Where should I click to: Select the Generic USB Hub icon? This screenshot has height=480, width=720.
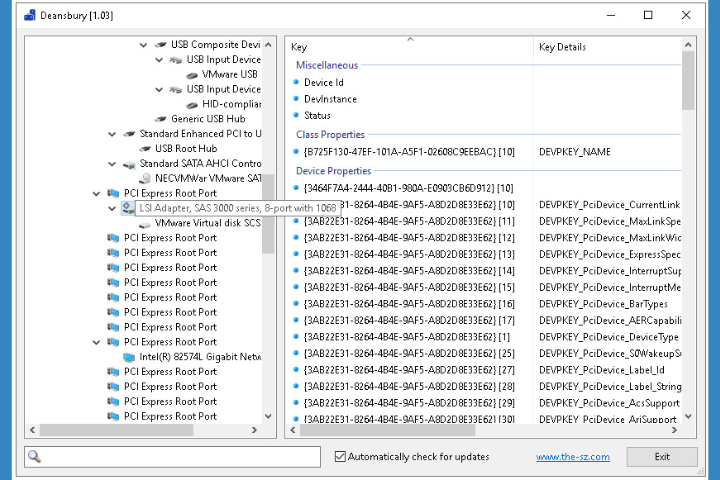click(160, 119)
